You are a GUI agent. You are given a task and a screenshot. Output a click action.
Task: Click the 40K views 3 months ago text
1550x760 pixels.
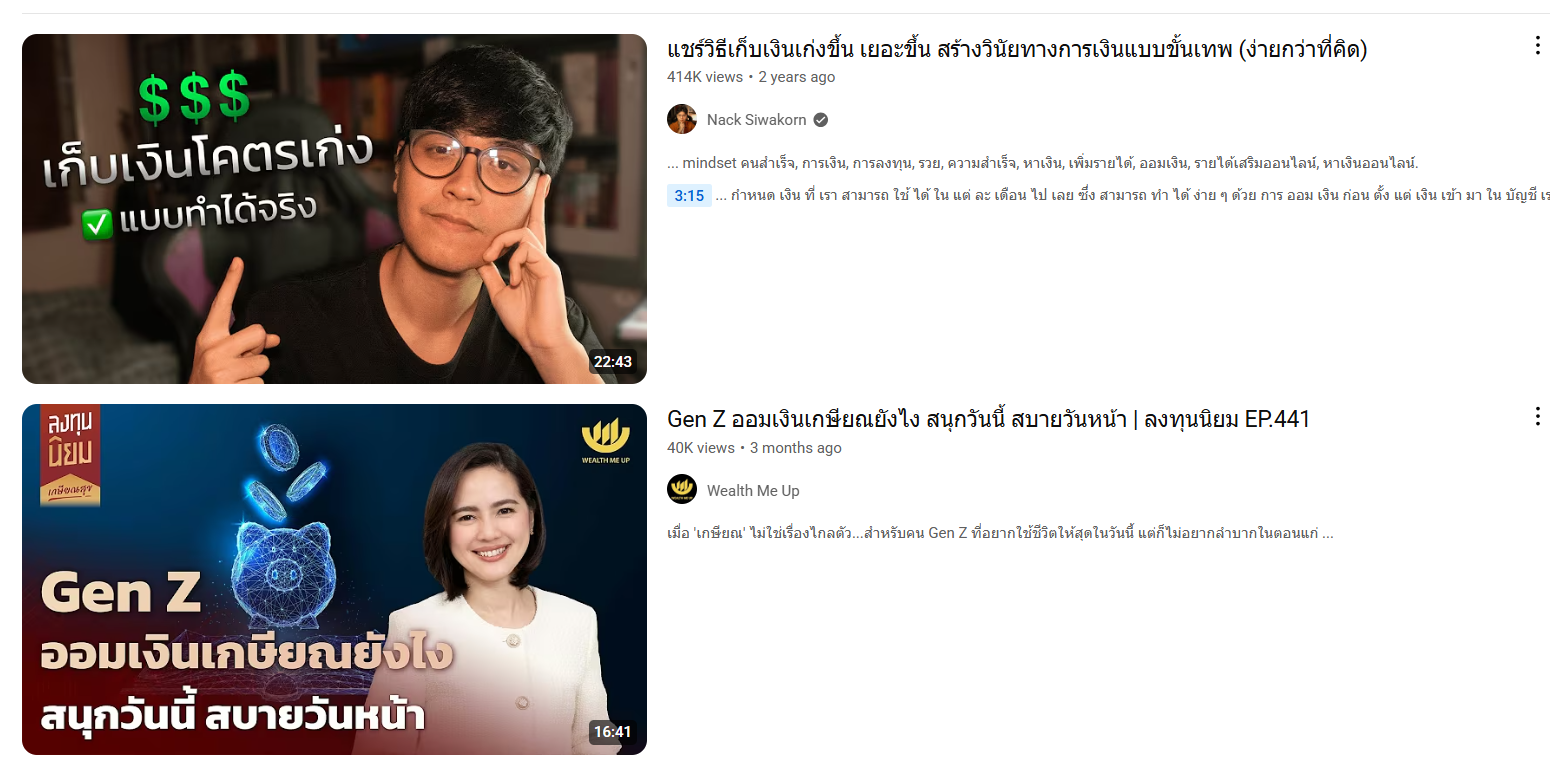pyautogui.click(x=754, y=448)
